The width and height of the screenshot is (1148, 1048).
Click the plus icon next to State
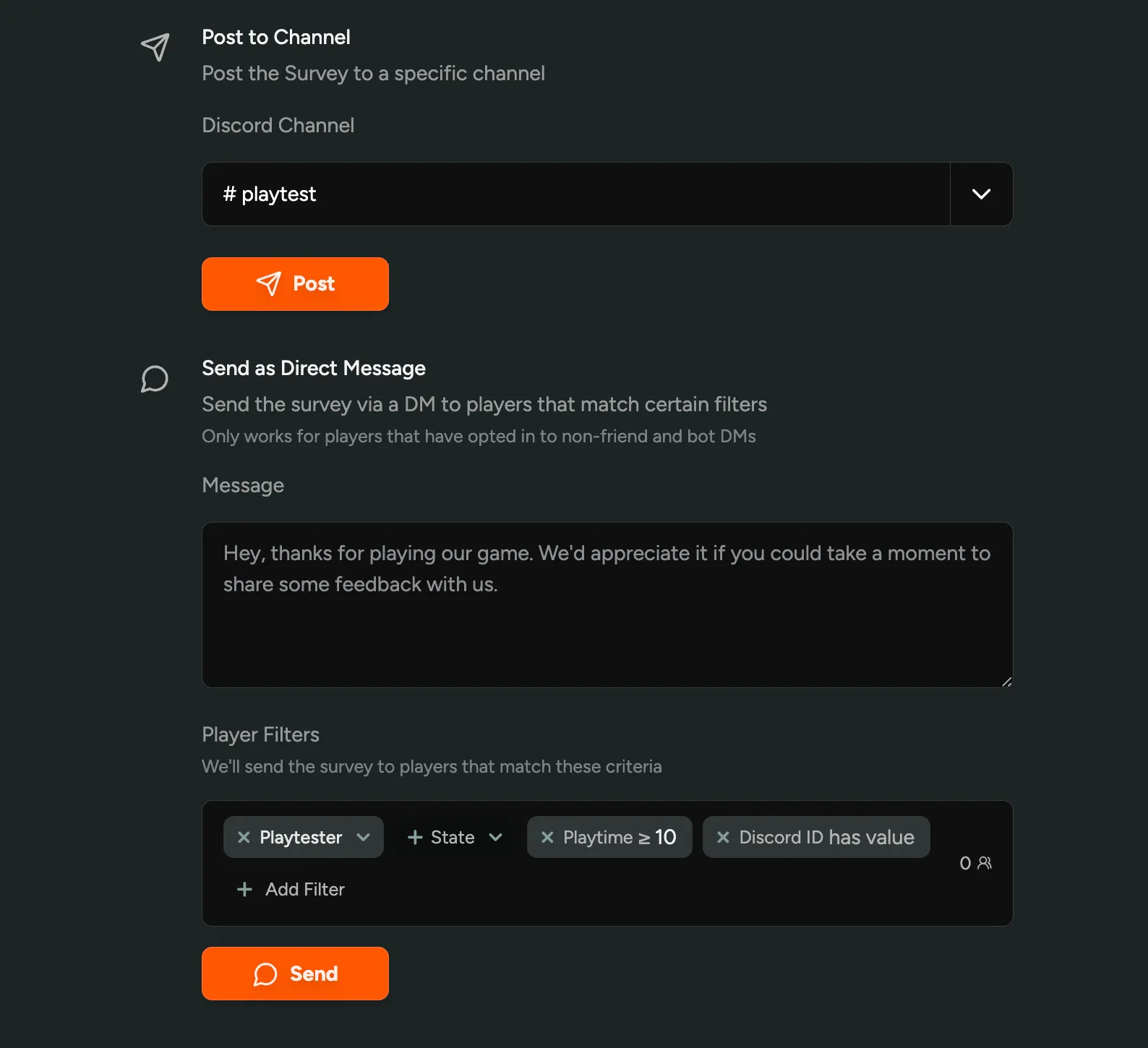click(415, 837)
